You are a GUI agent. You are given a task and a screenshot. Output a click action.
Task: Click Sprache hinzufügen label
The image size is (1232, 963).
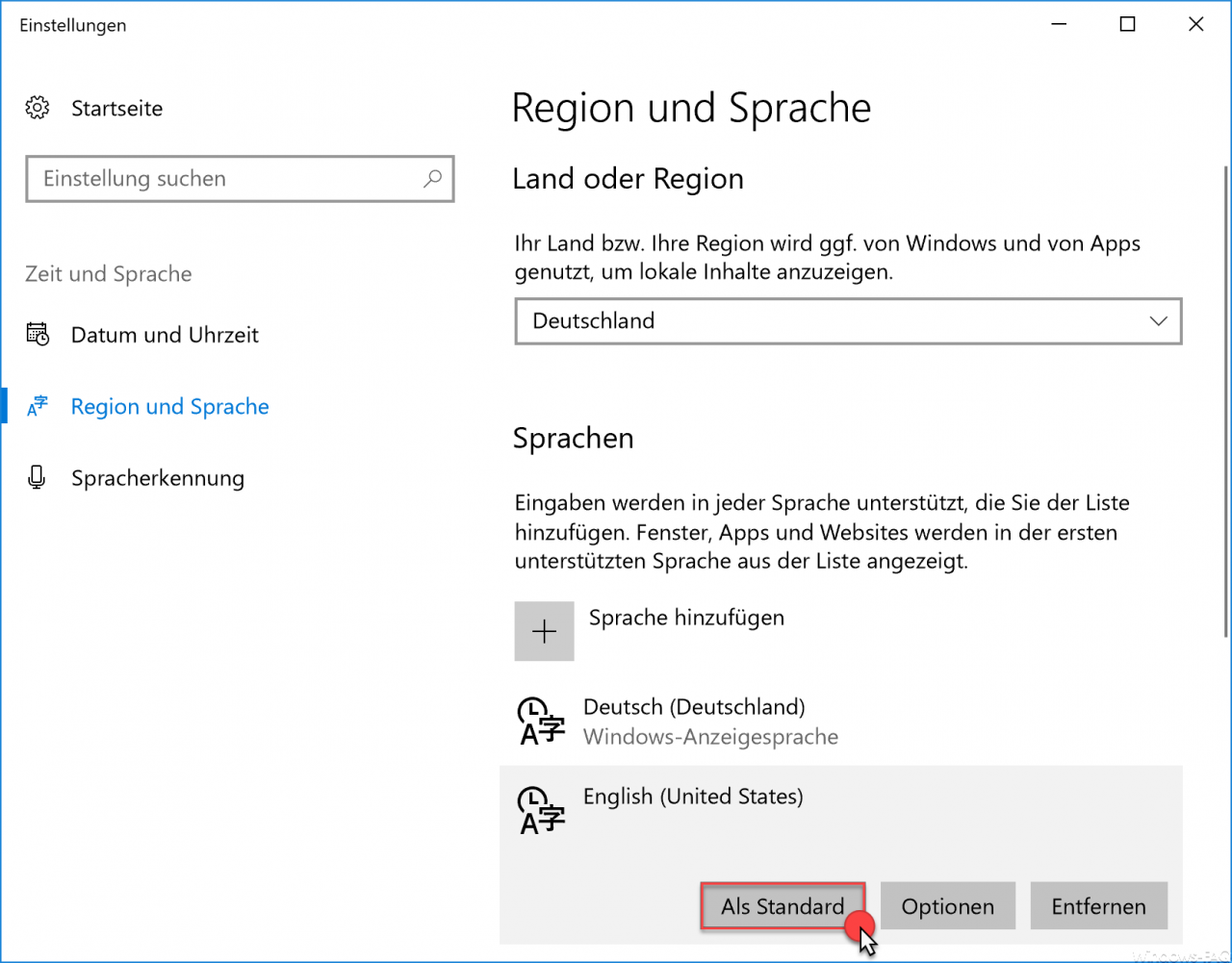tap(686, 618)
